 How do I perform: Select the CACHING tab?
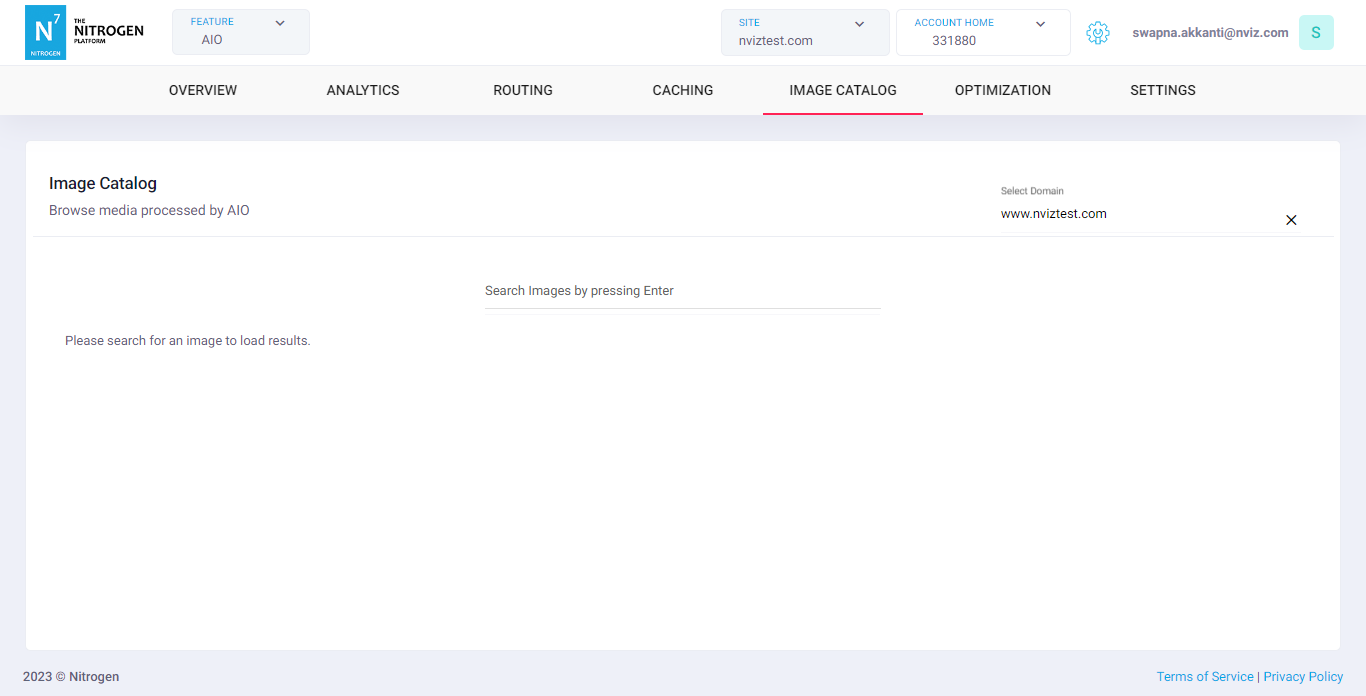point(682,90)
